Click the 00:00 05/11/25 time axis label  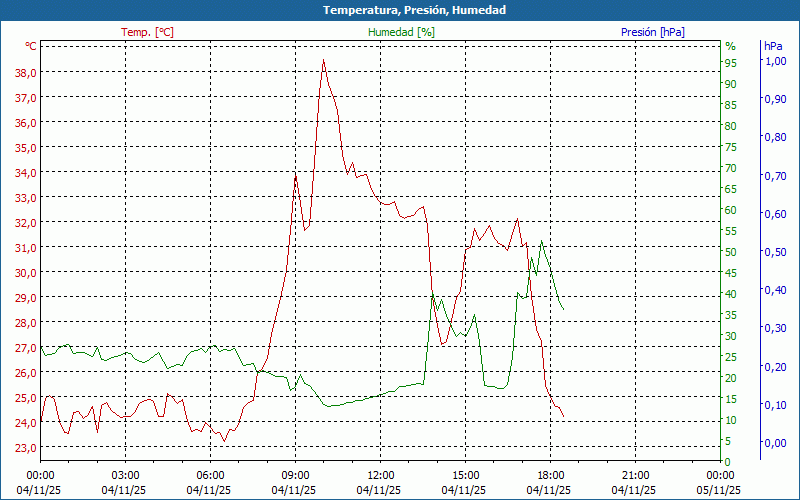pos(720,475)
